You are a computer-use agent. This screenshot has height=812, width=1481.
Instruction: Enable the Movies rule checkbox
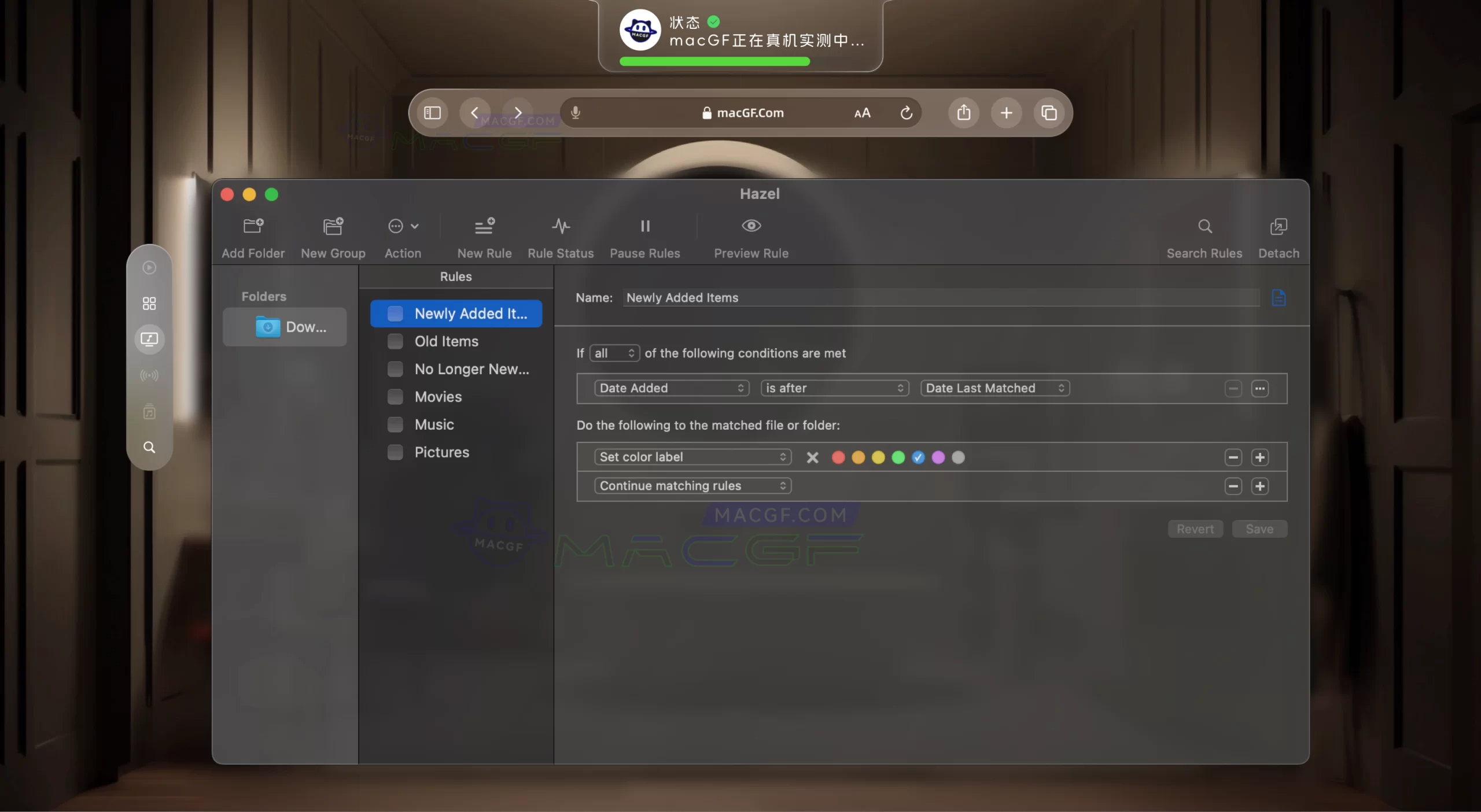pos(395,397)
